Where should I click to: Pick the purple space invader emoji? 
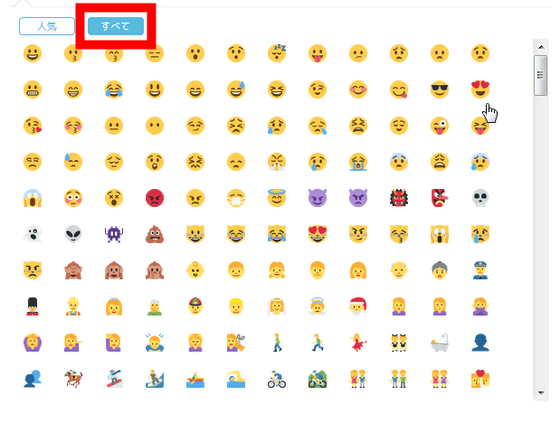(x=114, y=234)
